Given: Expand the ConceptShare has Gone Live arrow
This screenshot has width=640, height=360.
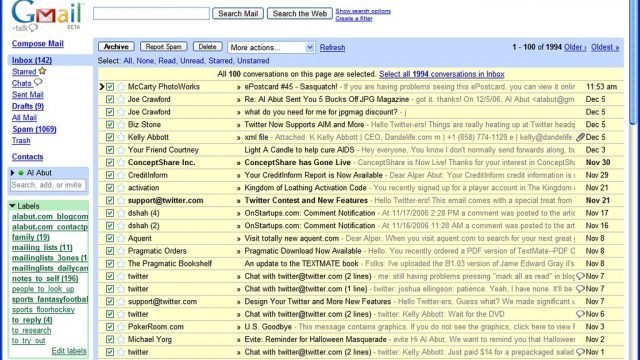Looking at the screenshot, I should click(238, 163).
